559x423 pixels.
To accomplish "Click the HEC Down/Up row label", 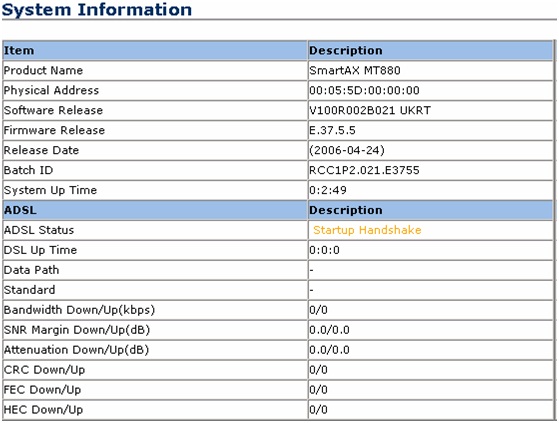I will 43,409.
